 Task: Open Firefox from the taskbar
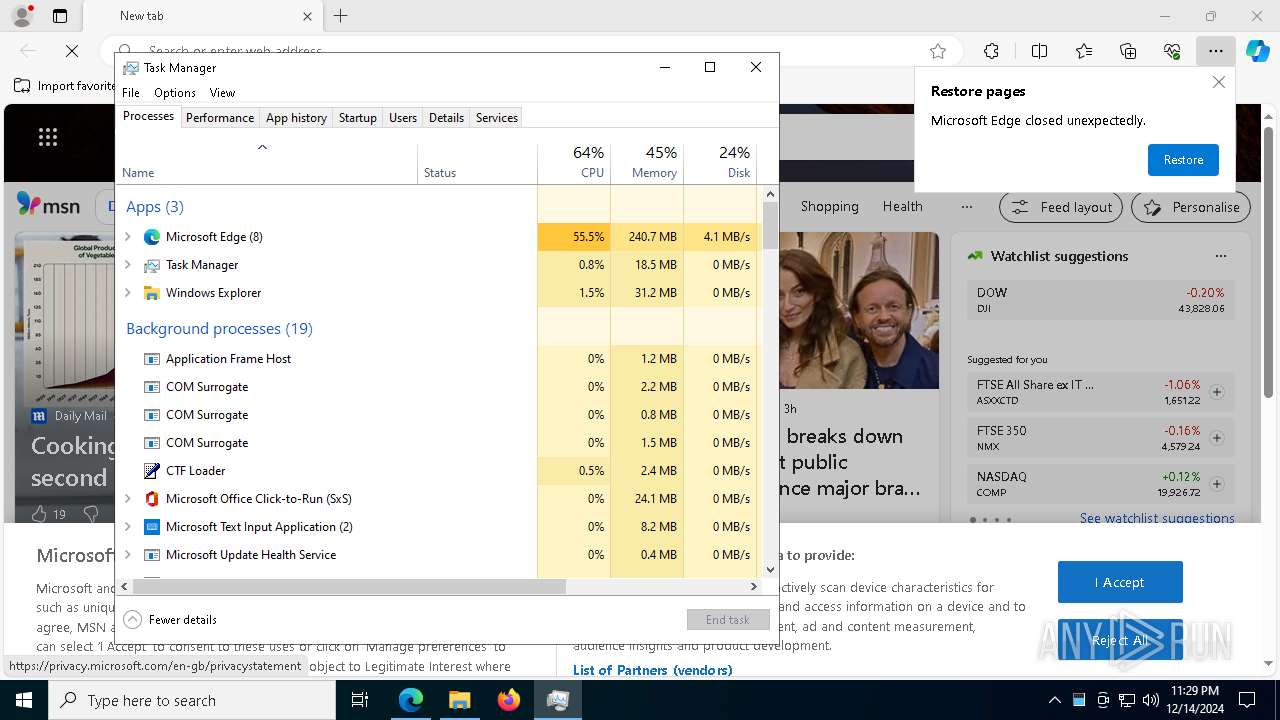tap(509, 701)
